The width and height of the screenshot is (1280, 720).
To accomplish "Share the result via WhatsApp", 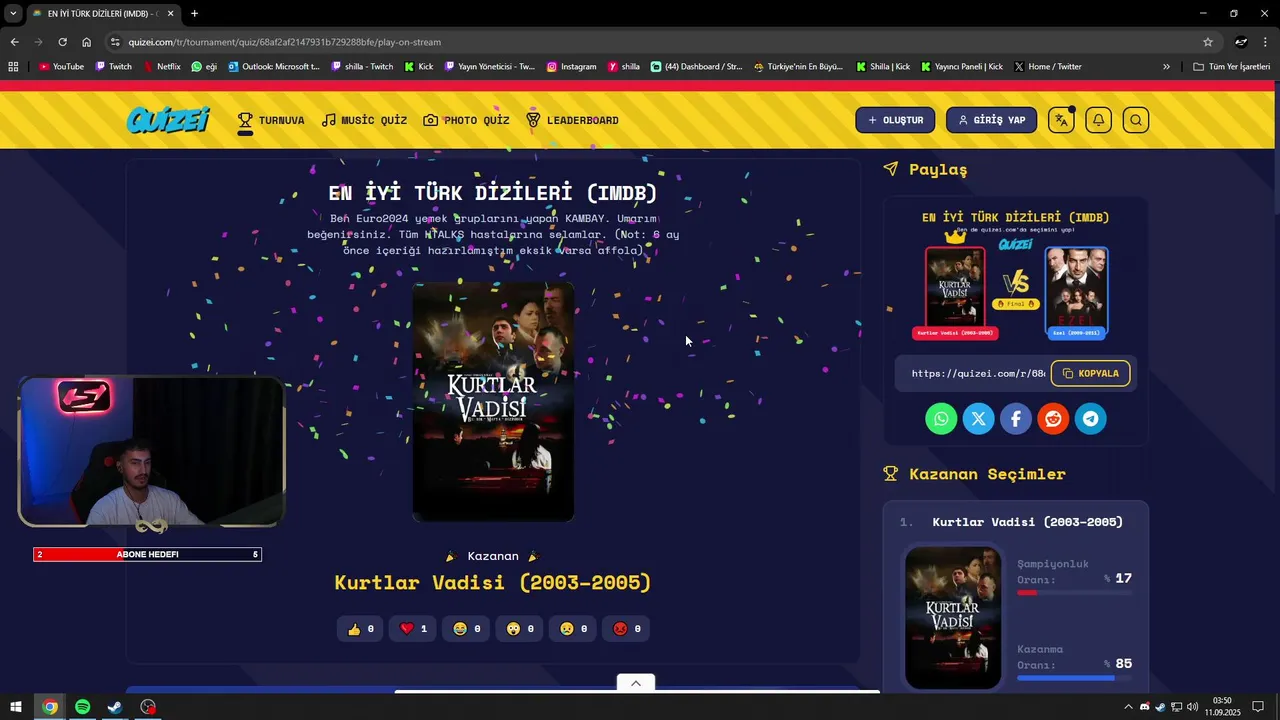I will coord(941,419).
